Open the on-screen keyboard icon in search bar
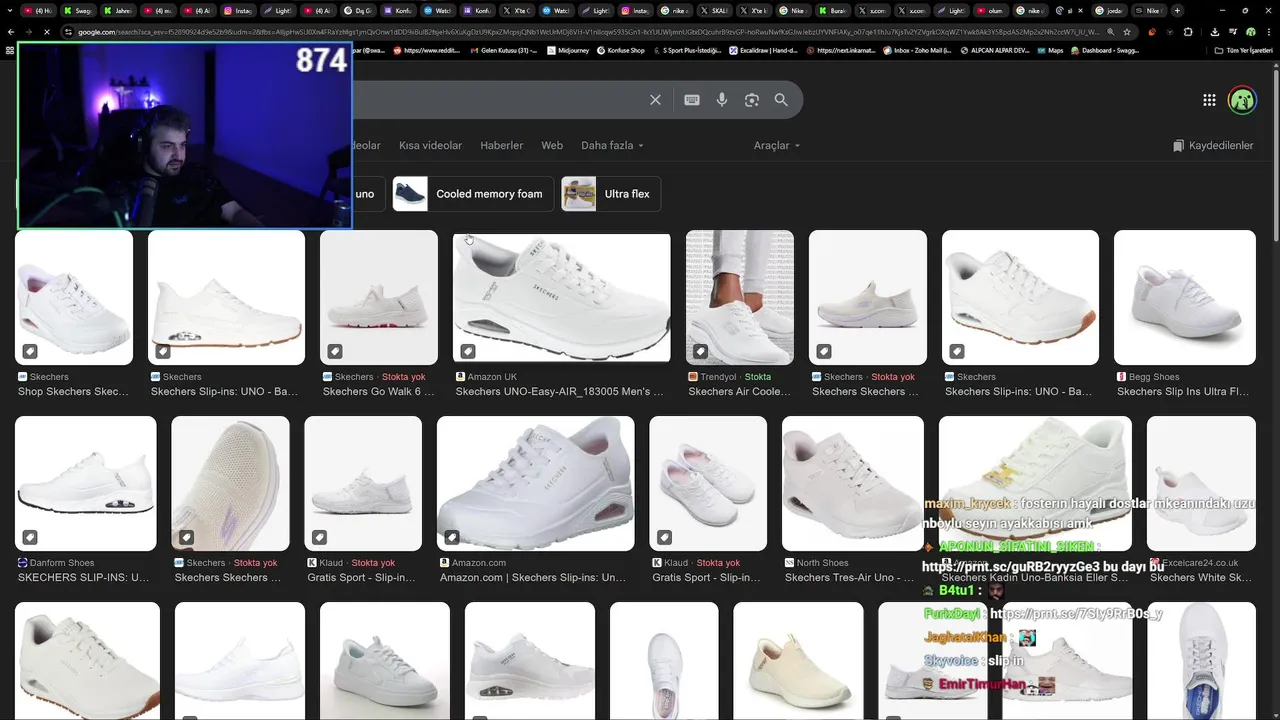This screenshot has height=720, width=1280. [692, 100]
